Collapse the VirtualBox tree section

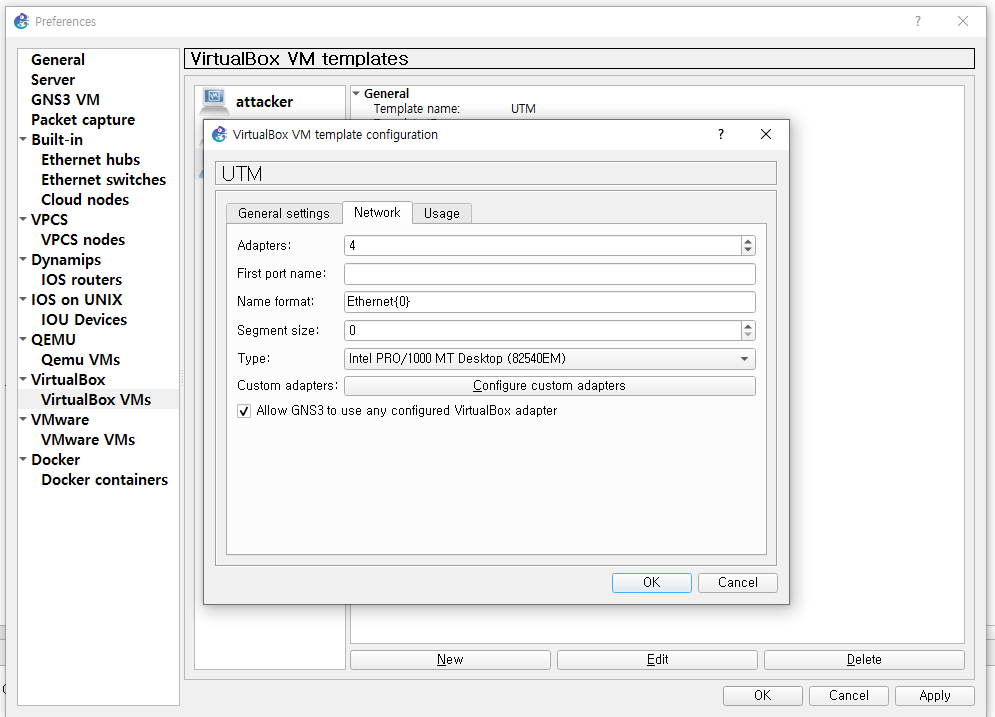pos(23,379)
